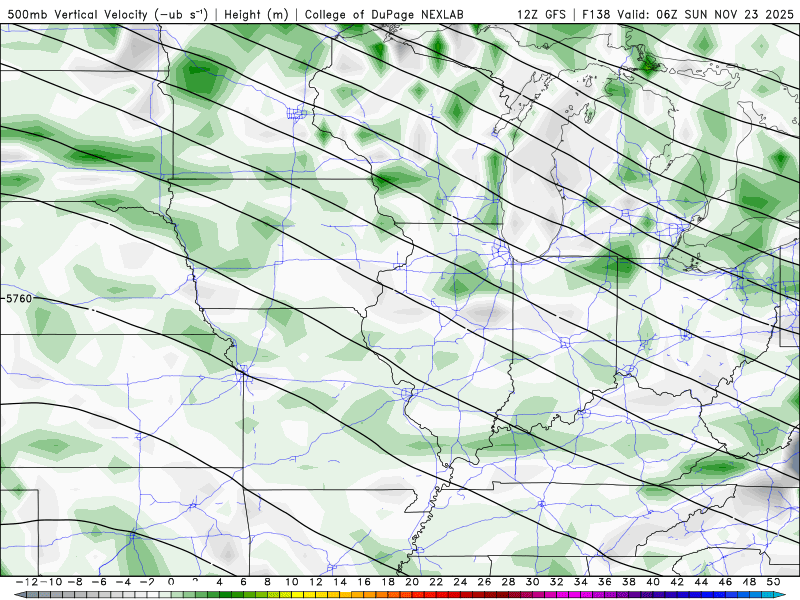
Task: Click the "-12" color scale value
Action: (26, 582)
